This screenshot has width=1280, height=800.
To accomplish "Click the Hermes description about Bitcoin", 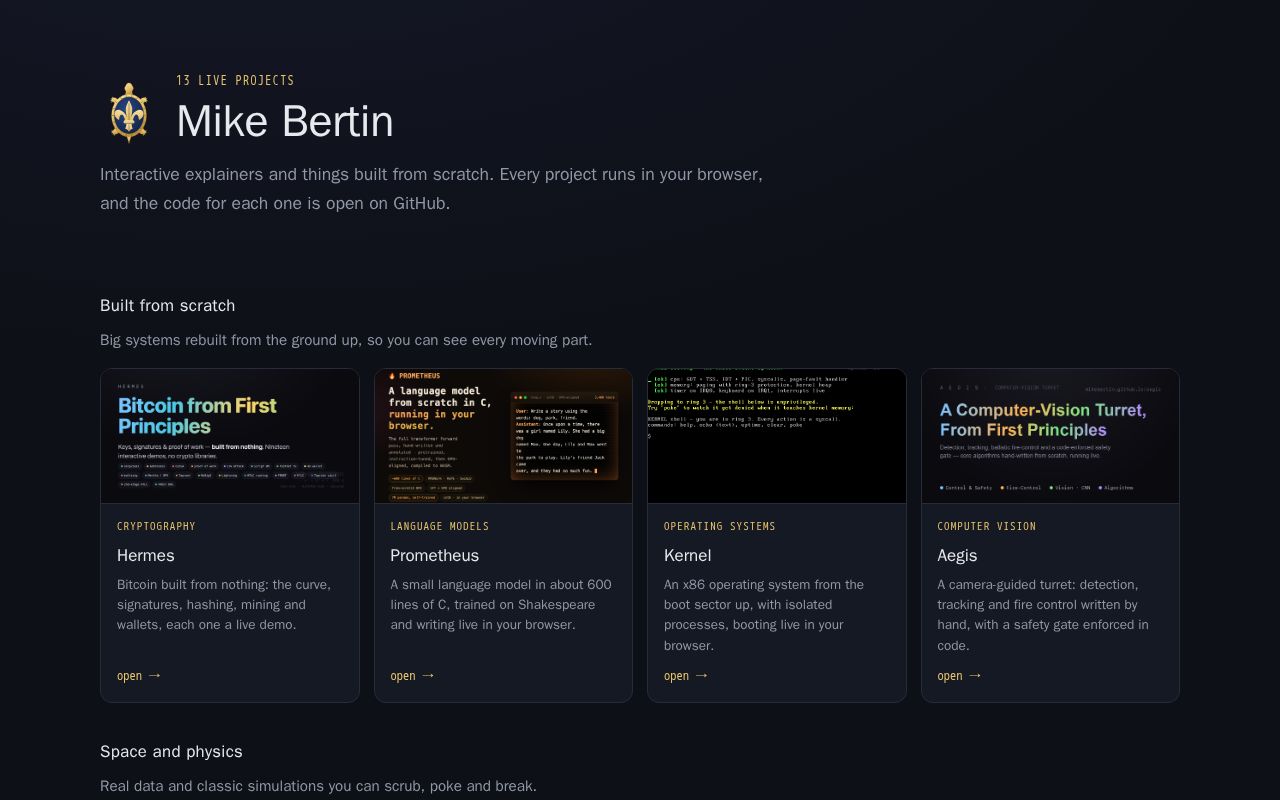I will coord(224,605).
